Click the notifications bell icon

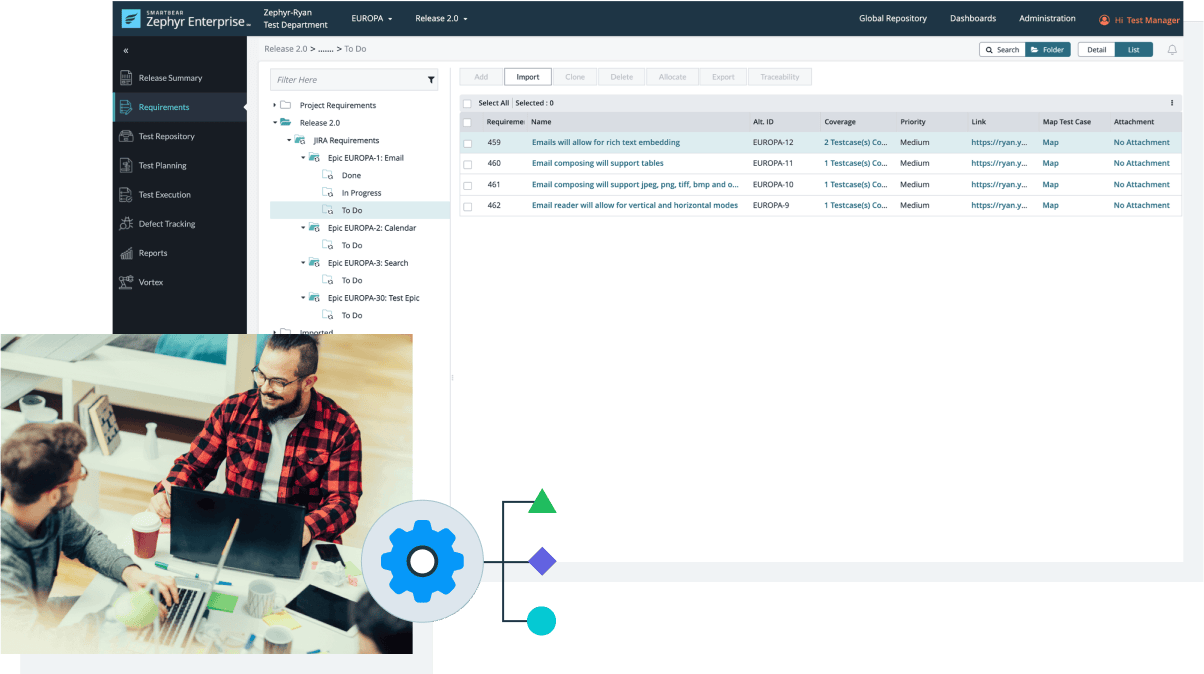point(1172,49)
